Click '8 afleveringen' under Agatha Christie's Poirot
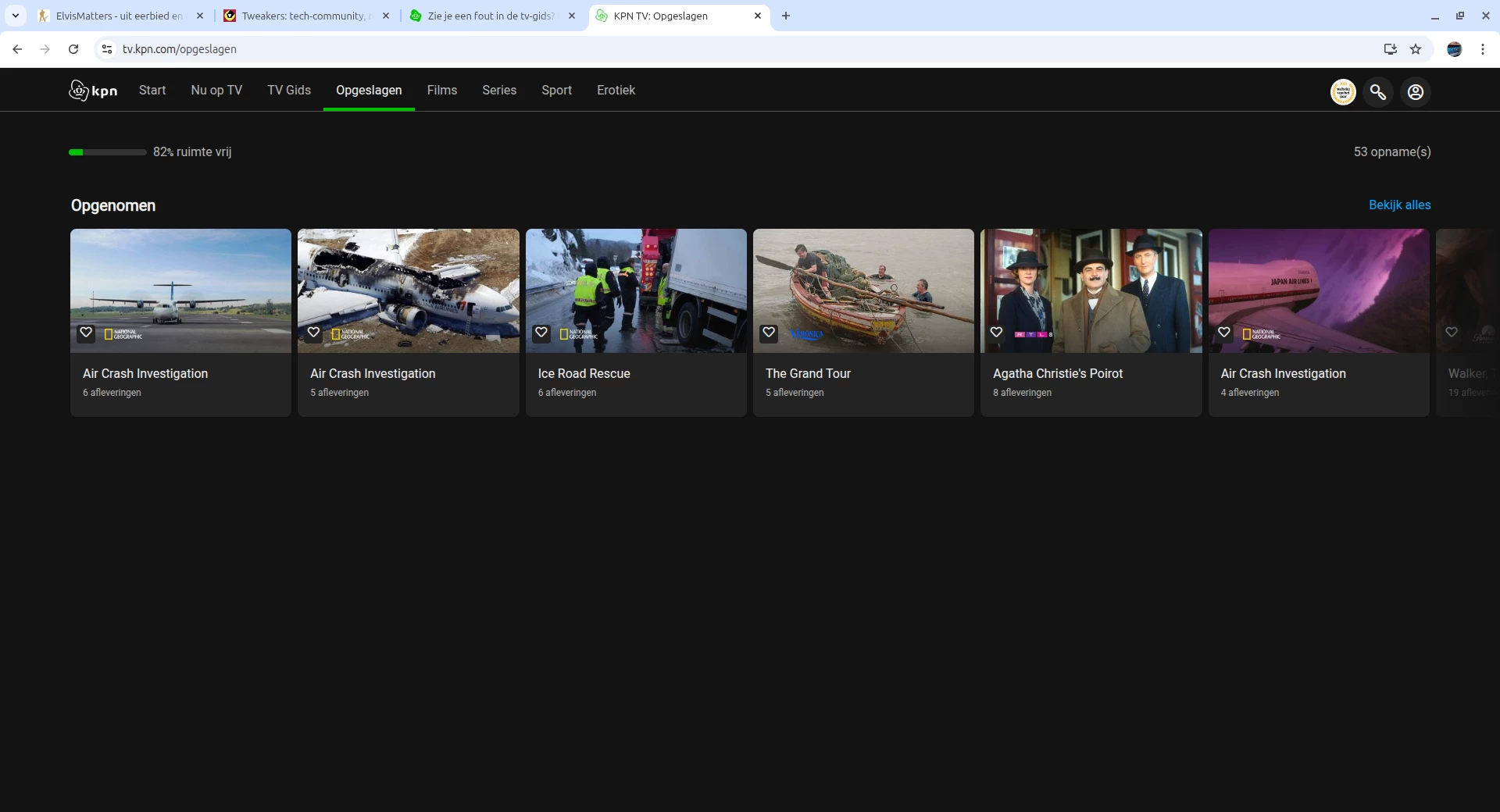This screenshot has width=1500, height=812. [x=1023, y=393]
